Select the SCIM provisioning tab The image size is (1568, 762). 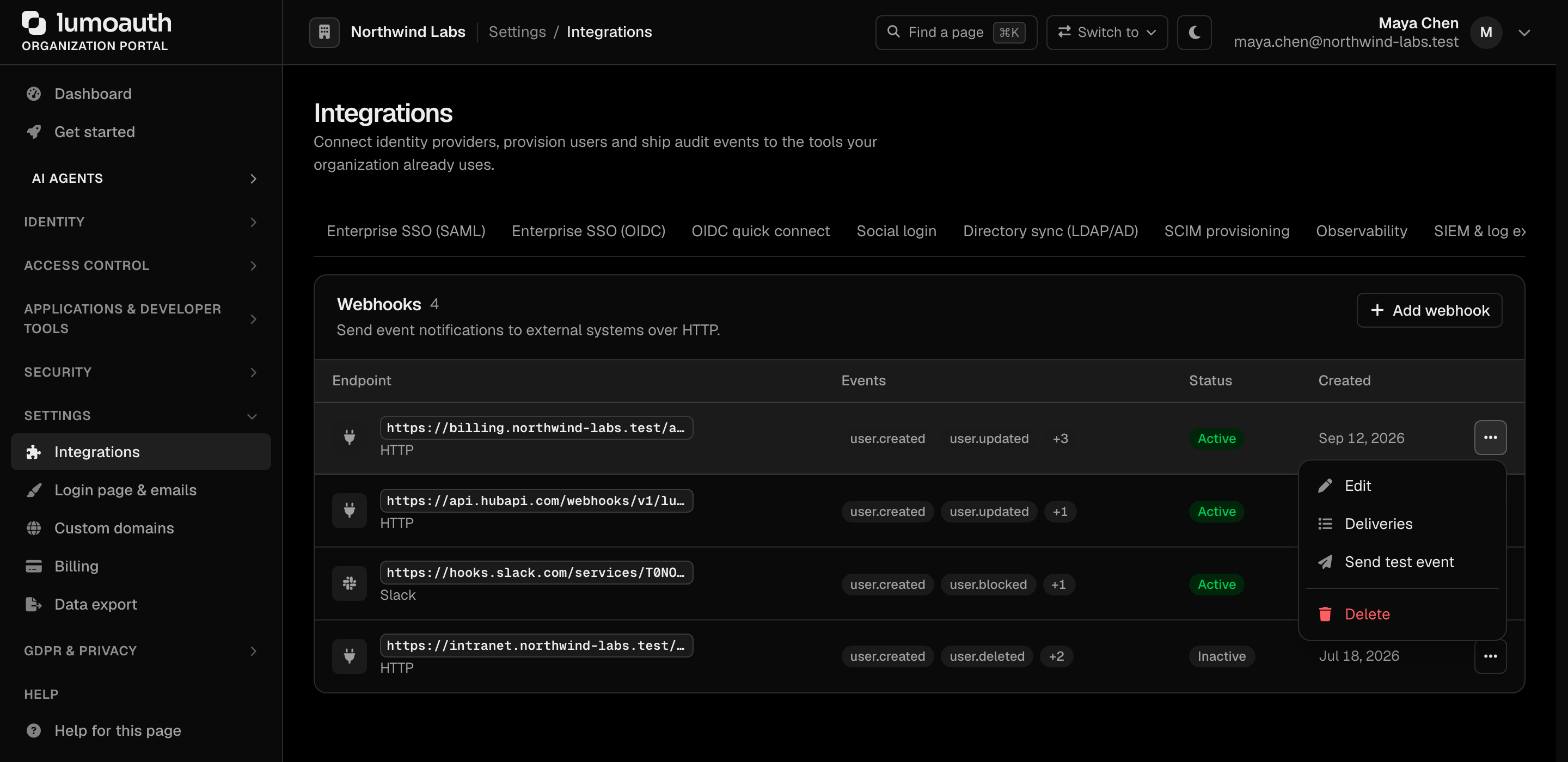[x=1227, y=231]
